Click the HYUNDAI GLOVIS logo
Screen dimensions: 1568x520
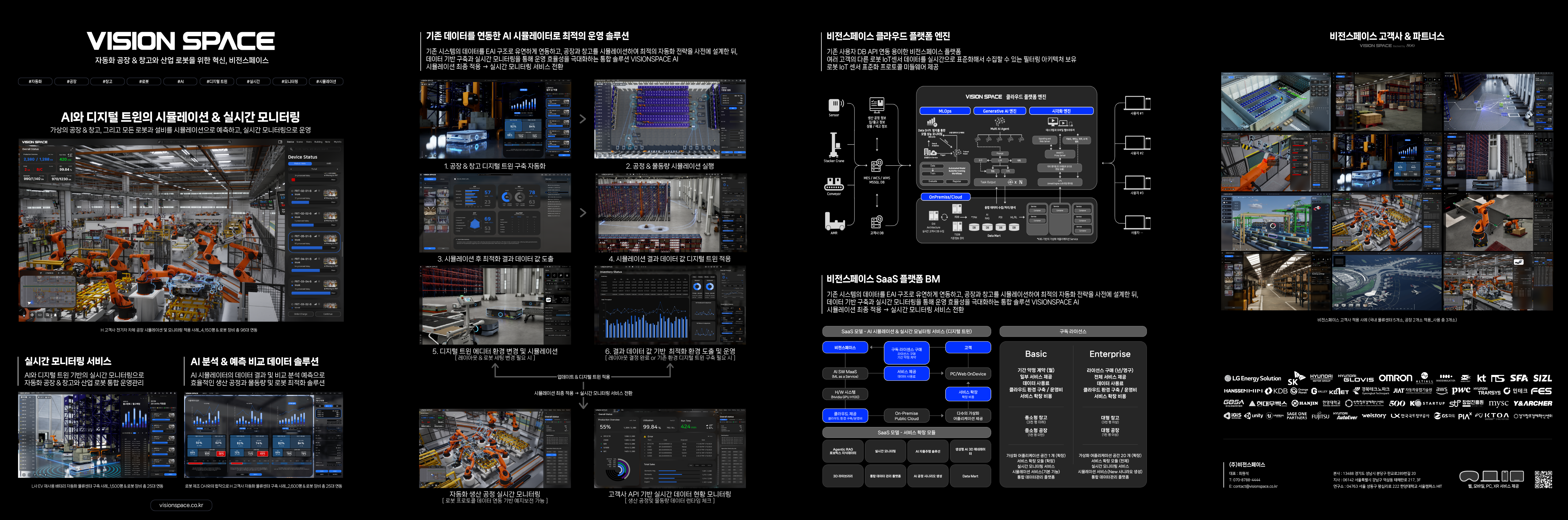click(x=1356, y=378)
